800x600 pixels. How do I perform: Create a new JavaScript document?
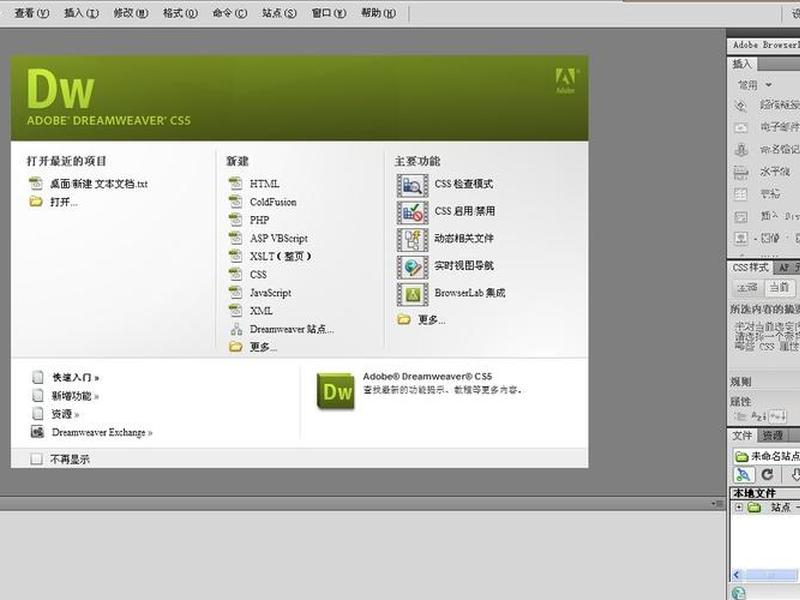pyautogui.click(x=270, y=293)
